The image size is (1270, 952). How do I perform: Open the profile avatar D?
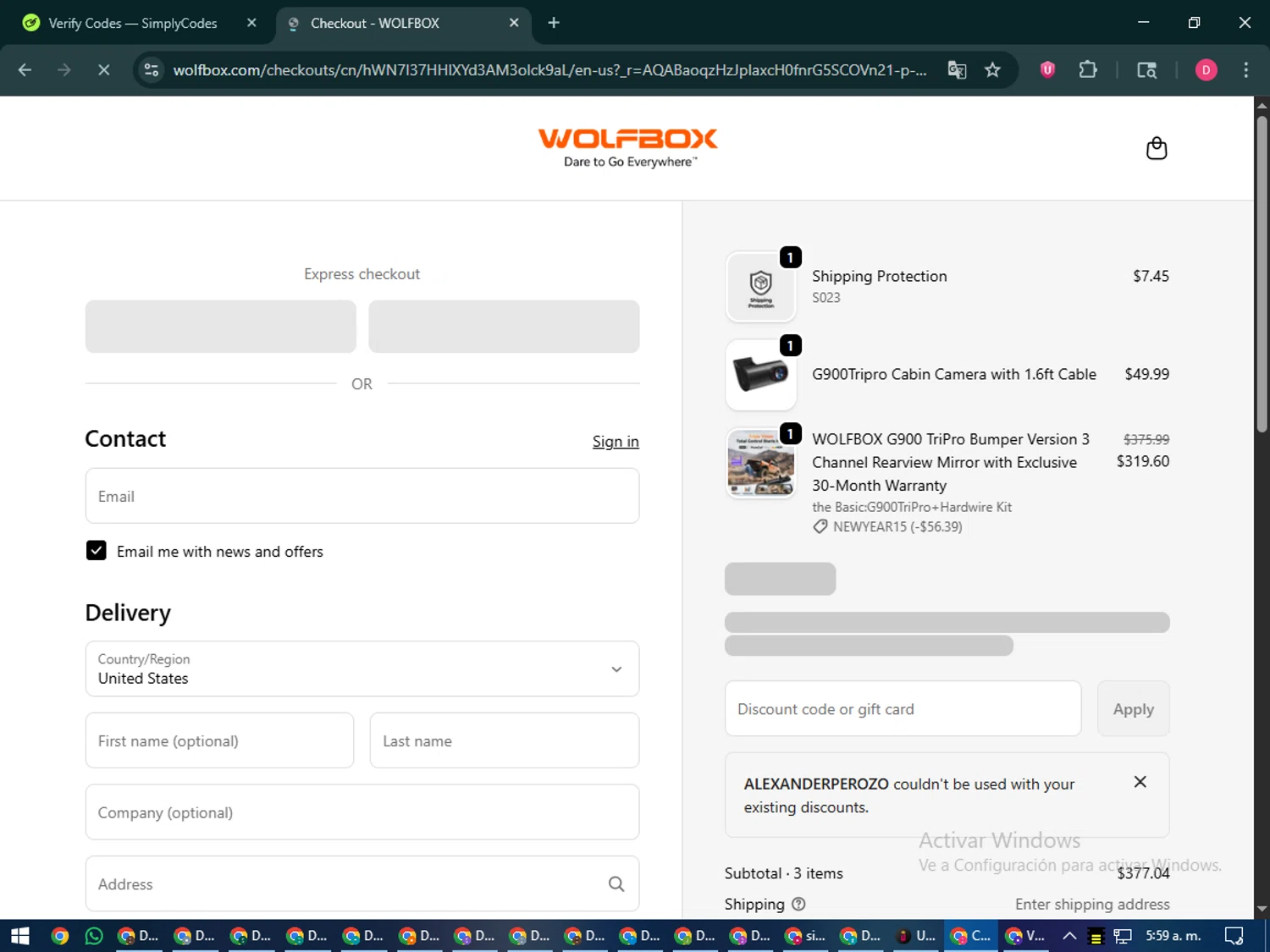click(1206, 70)
